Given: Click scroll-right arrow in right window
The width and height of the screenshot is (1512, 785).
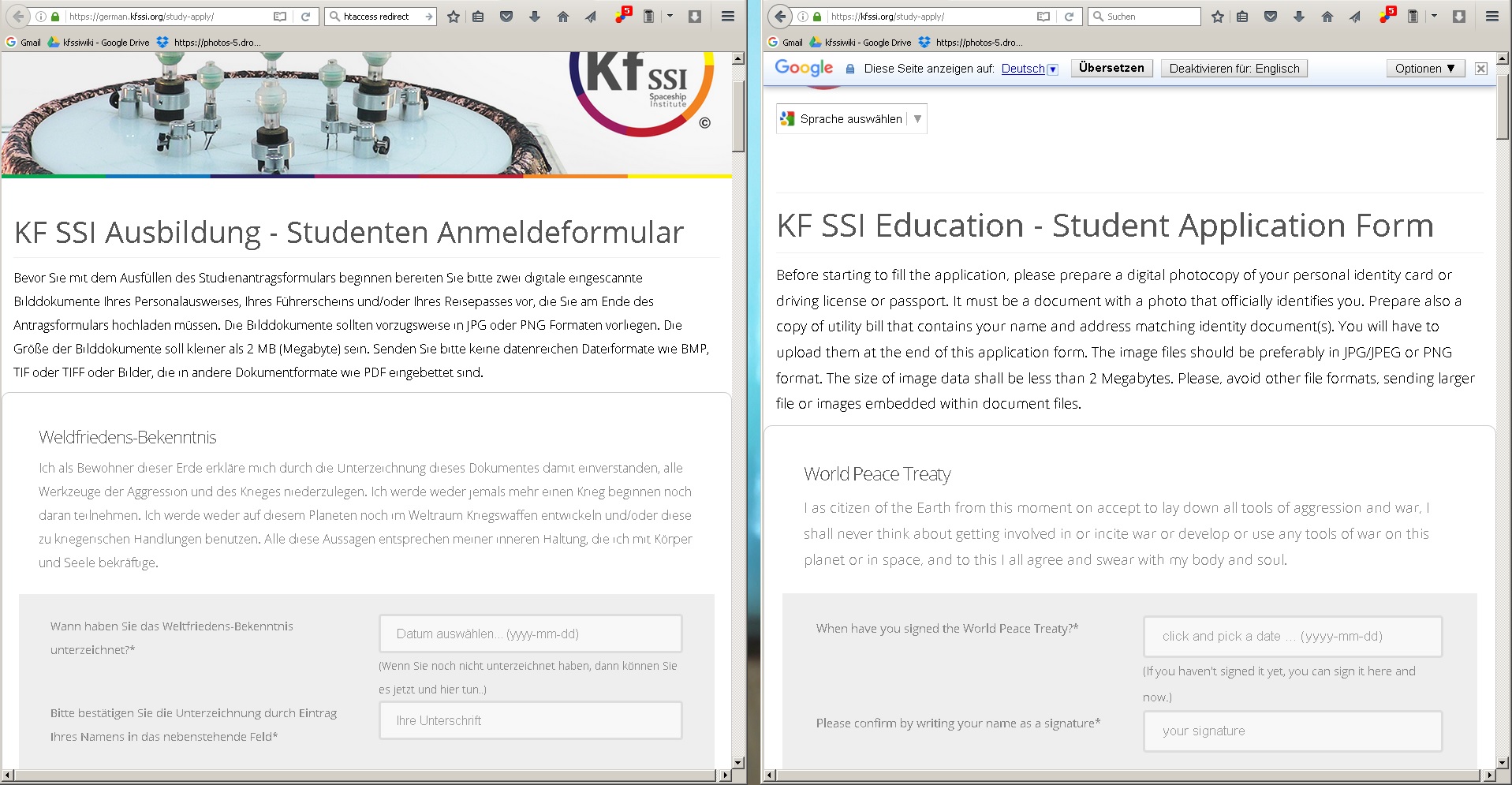Looking at the screenshot, I should point(1490,776).
